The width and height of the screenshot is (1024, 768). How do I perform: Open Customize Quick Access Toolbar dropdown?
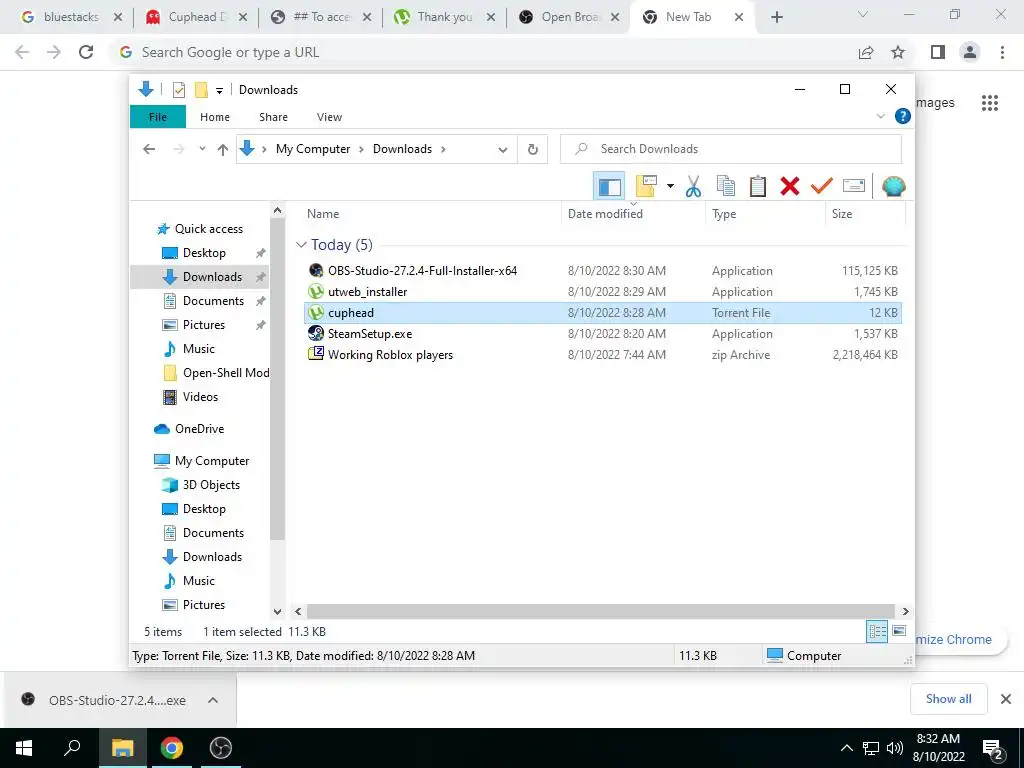pos(219,91)
